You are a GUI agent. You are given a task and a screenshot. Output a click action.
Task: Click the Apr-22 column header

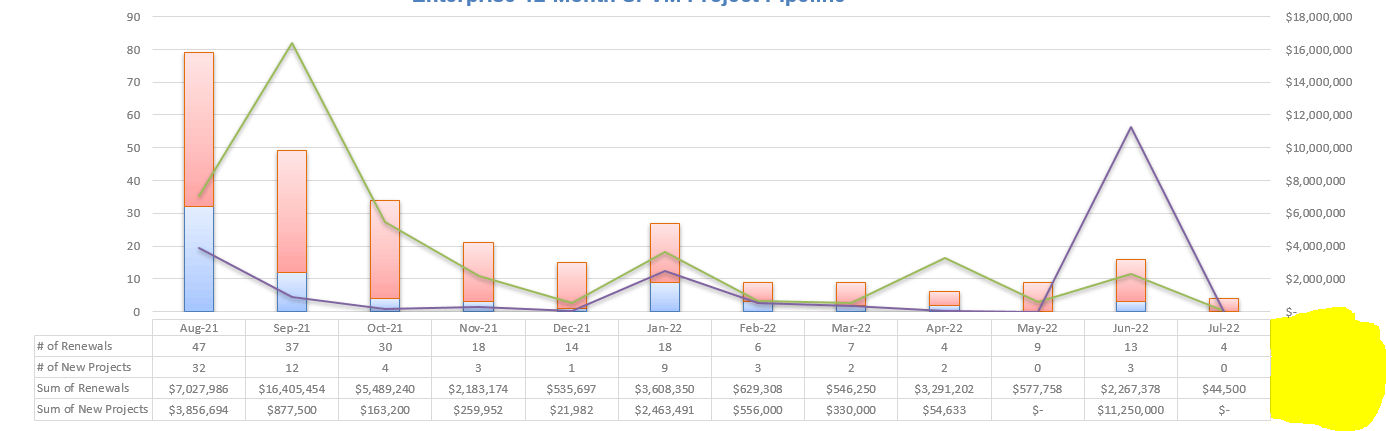coord(944,327)
